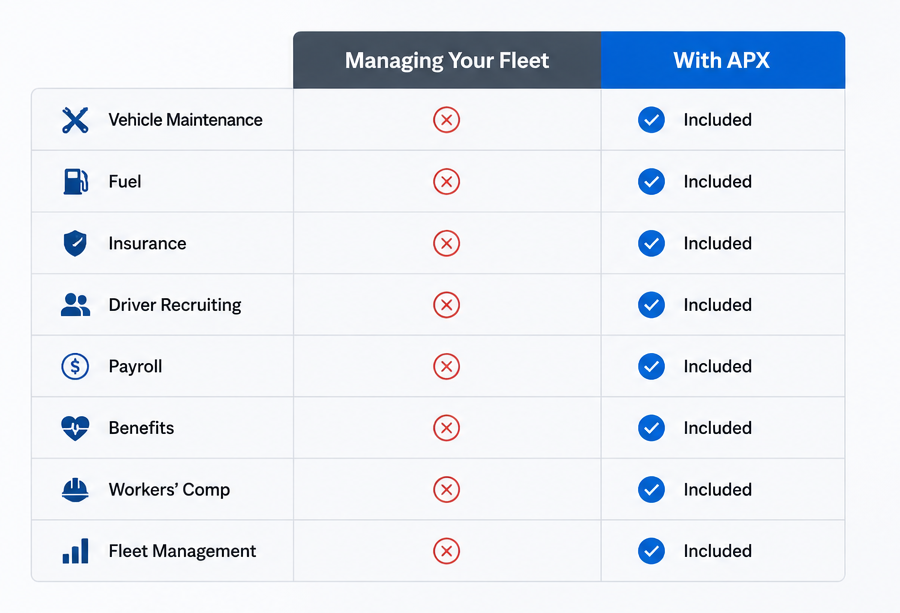Click the bar chart Fleet Management icon
Image resolution: width=900 pixels, height=613 pixels.
[x=75, y=551]
